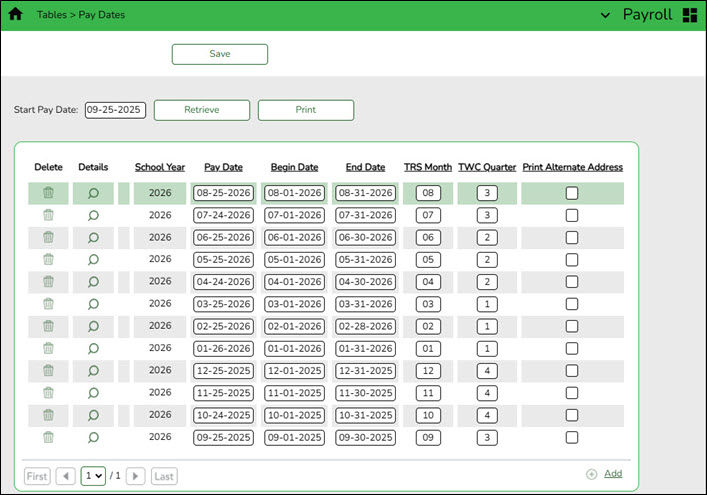The image size is (707, 495).
Task: Add a row with the plus icon
Action: click(591, 474)
